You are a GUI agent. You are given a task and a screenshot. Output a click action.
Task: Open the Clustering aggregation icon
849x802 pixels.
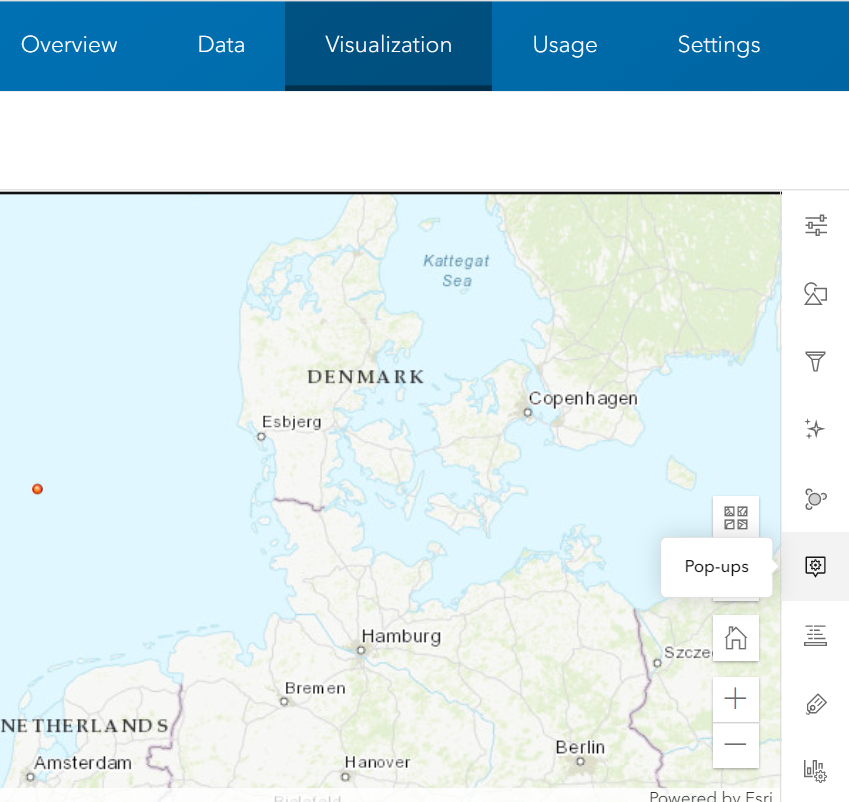point(815,498)
